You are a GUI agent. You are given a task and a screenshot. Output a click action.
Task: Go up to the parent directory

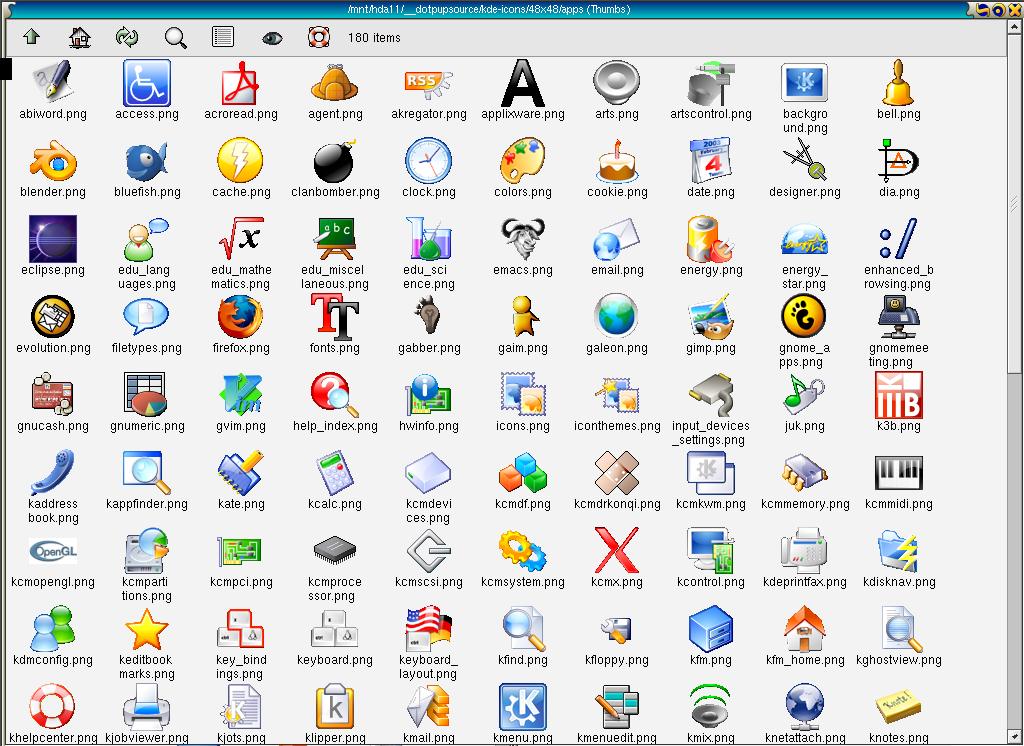(x=31, y=37)
